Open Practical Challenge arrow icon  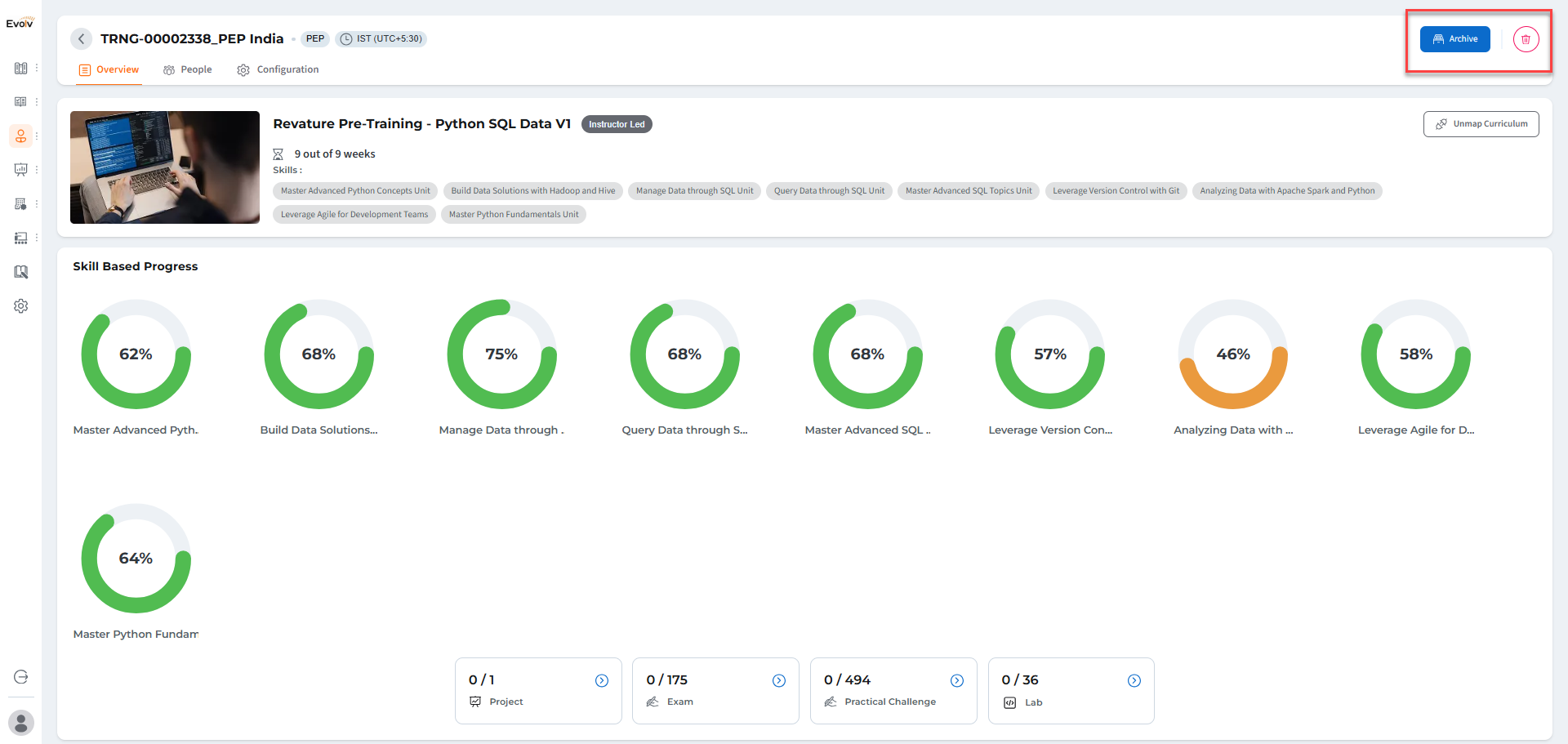tap(957, 681)
